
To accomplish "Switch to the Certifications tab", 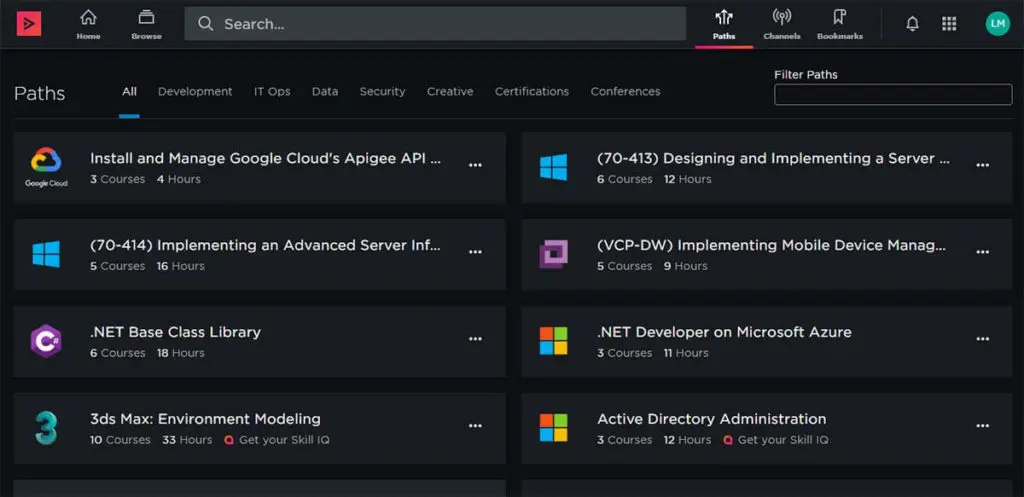I will 532,91.
